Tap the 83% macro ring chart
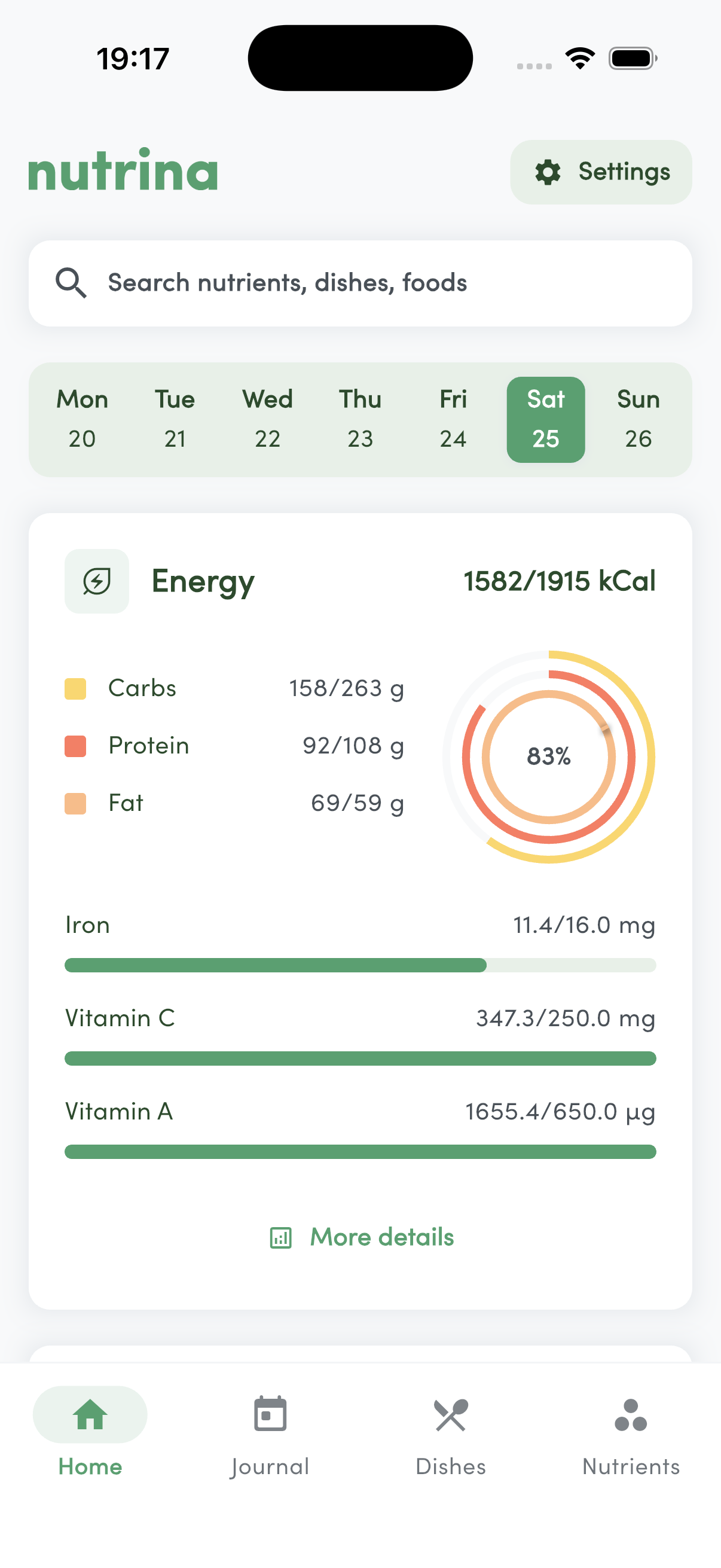The width and height of the screenshot is (721, 1568). click(549, 756)
